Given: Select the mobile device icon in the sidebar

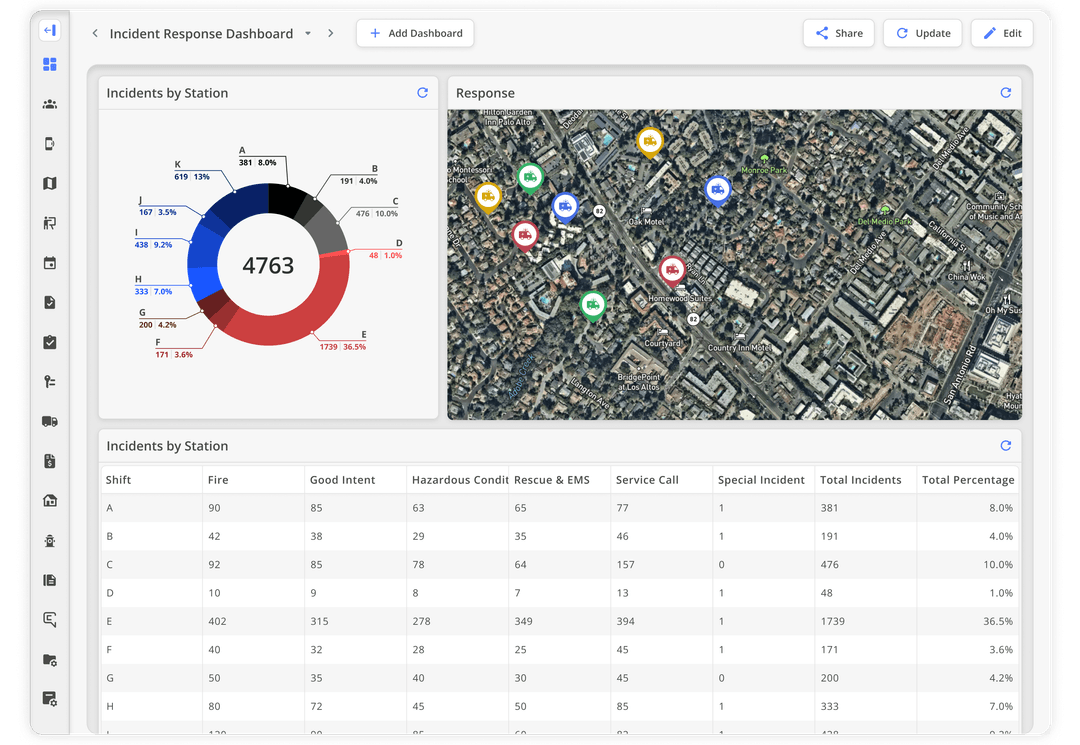Looking at the screenshot, I should pos(49,143).
